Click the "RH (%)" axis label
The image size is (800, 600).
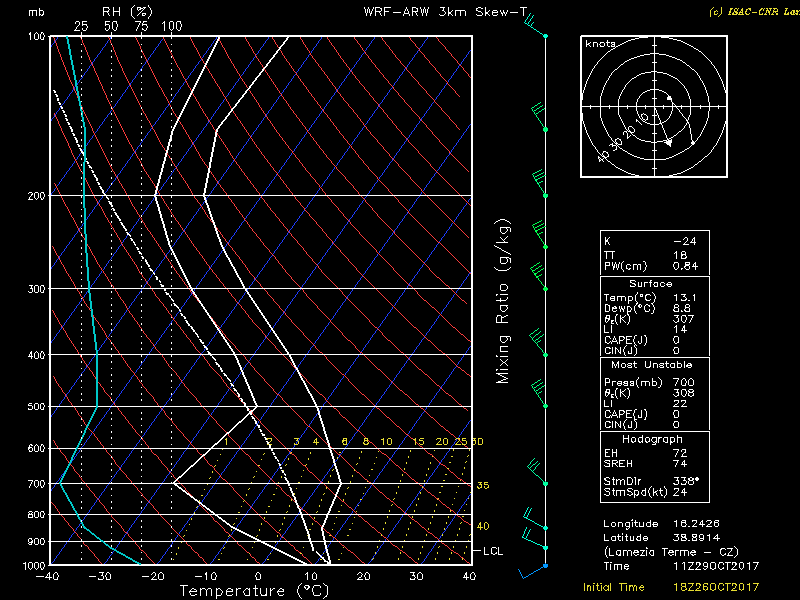[x=127, y=12]
